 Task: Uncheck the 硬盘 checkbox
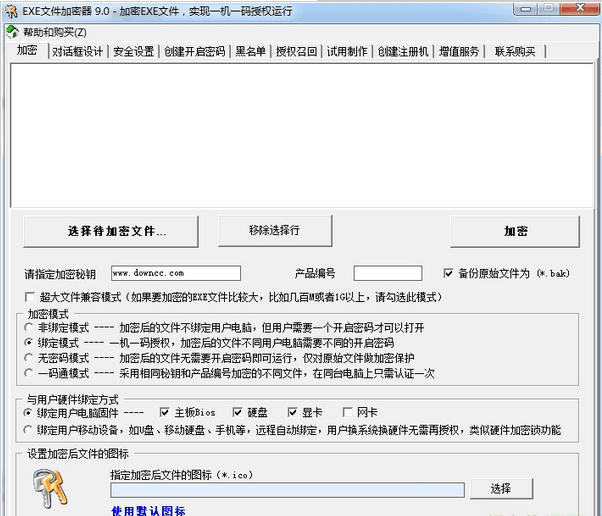(x=238, y=413)
